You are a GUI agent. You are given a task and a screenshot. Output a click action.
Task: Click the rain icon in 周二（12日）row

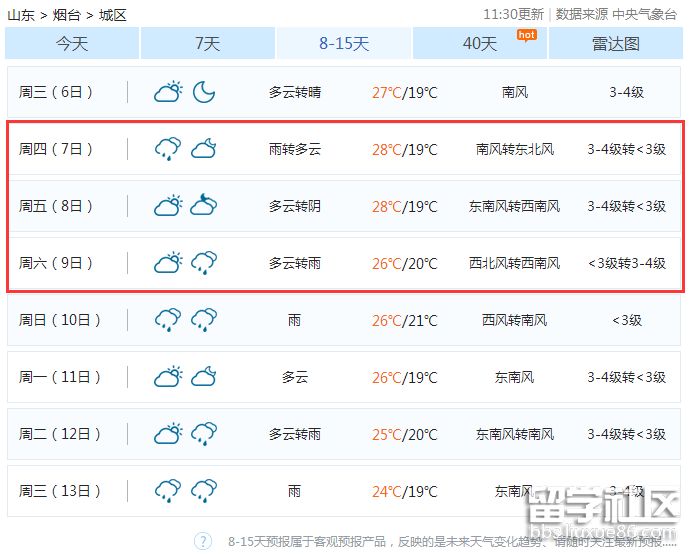point(204,434)
